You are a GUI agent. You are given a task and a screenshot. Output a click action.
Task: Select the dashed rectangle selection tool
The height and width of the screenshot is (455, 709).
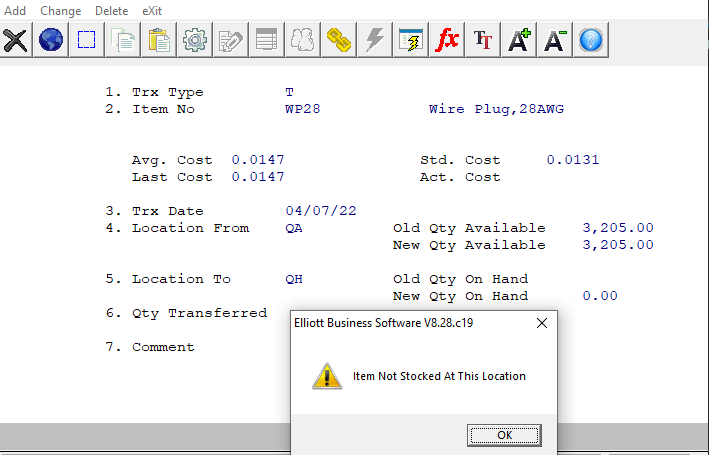click(x=86, y=40)
